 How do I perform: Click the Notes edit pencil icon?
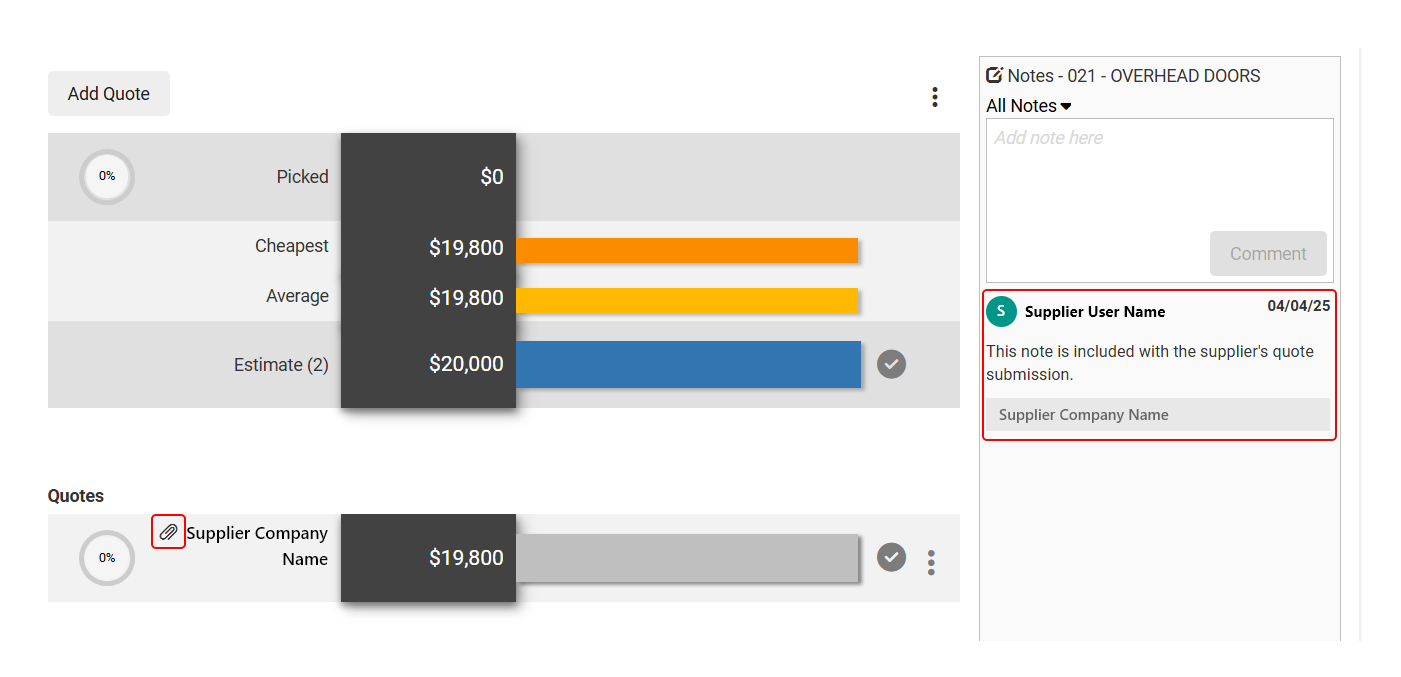[x=994, y=75]
